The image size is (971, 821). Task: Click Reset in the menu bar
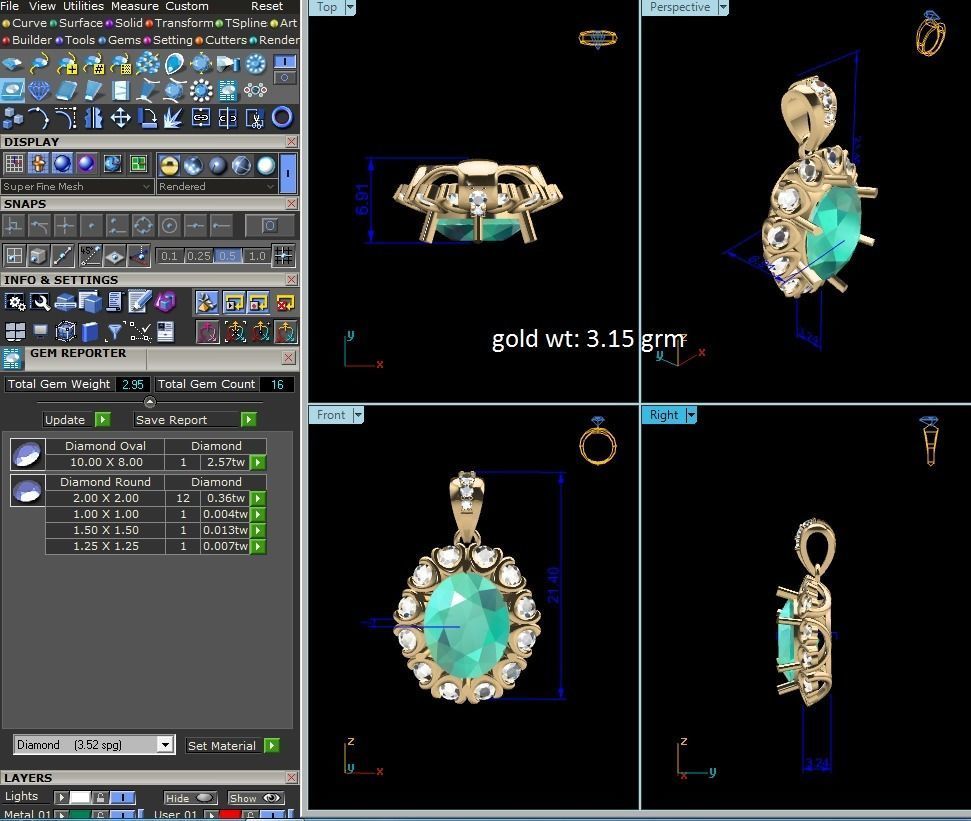pyautogui.click(x=267, y=6)
